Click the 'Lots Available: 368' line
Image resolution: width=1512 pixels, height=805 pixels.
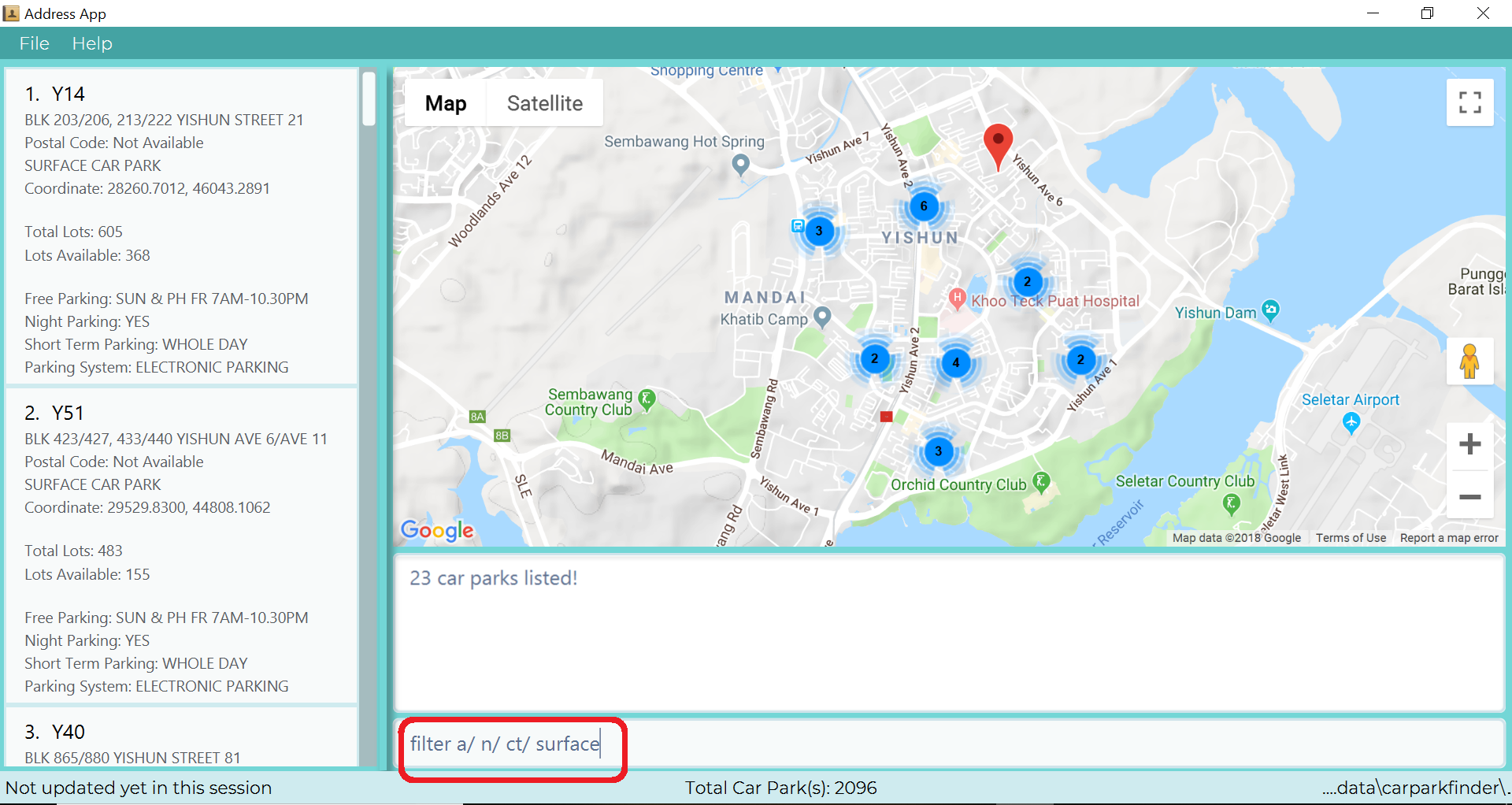tap(87, 255)
